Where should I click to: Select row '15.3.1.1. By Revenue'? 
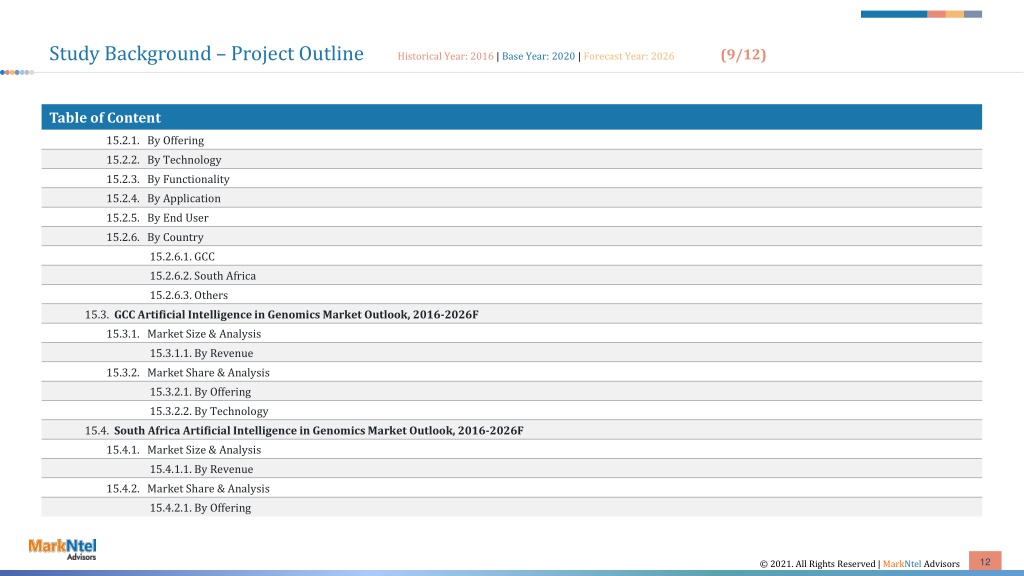click(511, 353)
